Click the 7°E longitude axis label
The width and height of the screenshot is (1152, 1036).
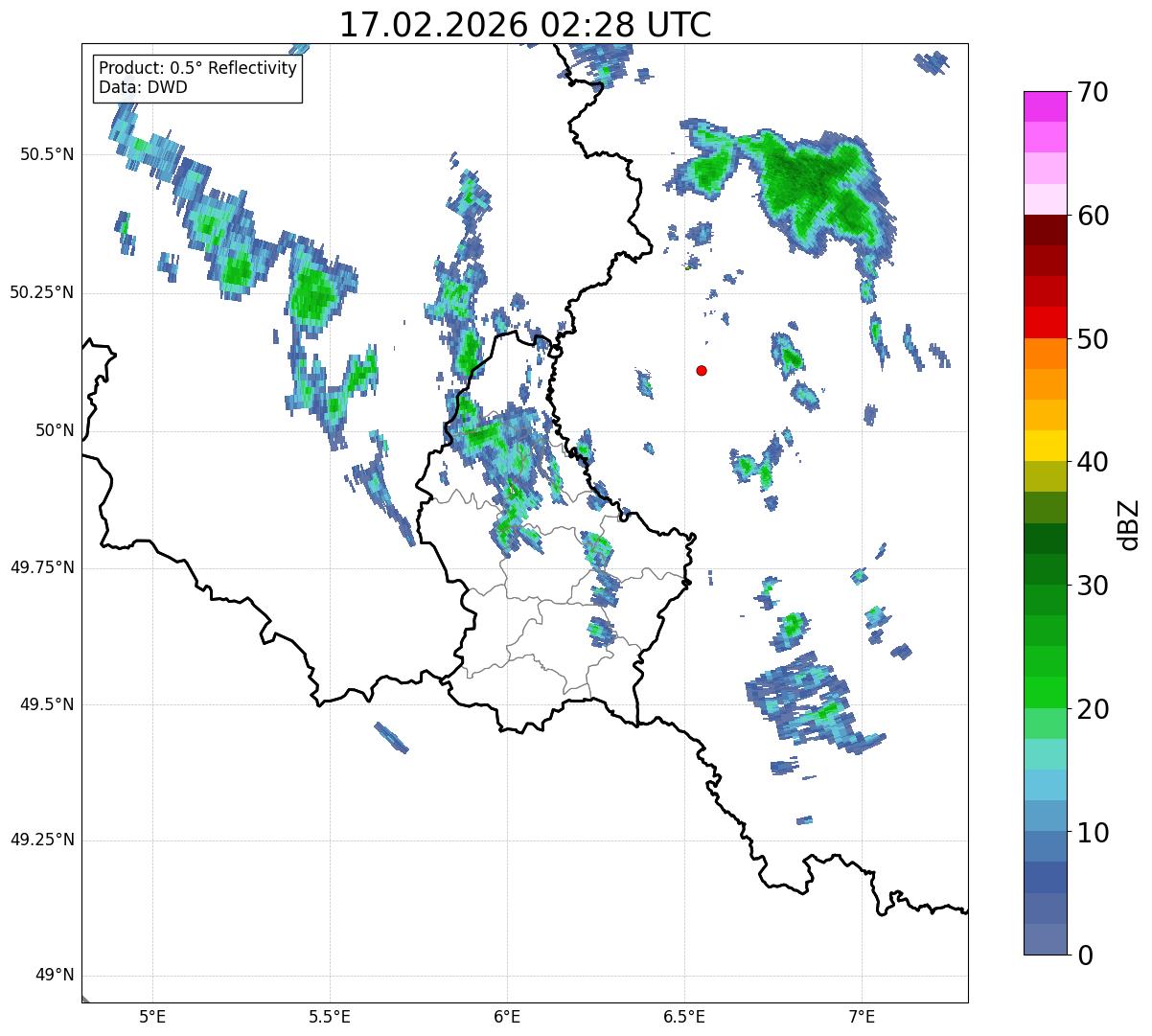pos(862,1016)
